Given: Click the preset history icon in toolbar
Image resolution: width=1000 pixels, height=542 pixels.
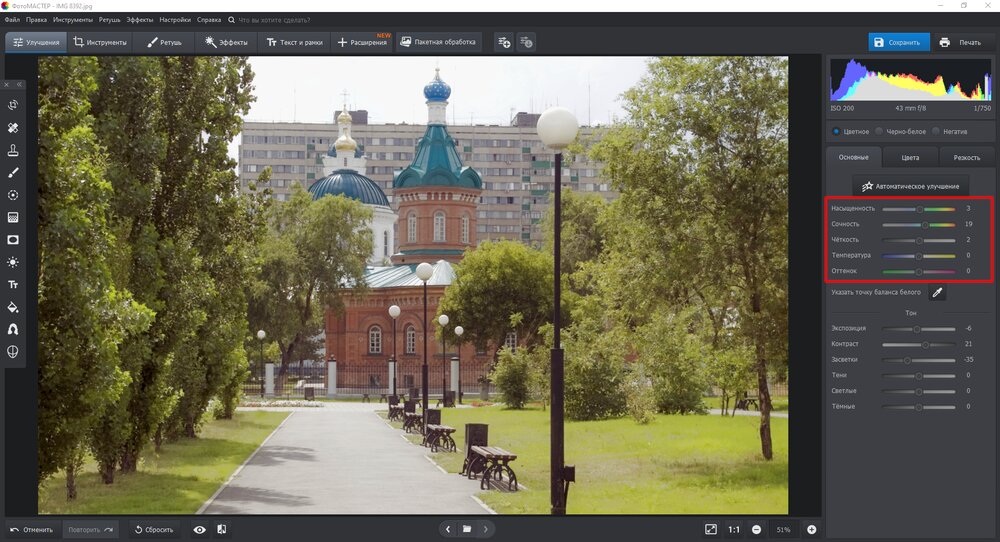Looking at the screenshot, I should click(x=526, y=42).
